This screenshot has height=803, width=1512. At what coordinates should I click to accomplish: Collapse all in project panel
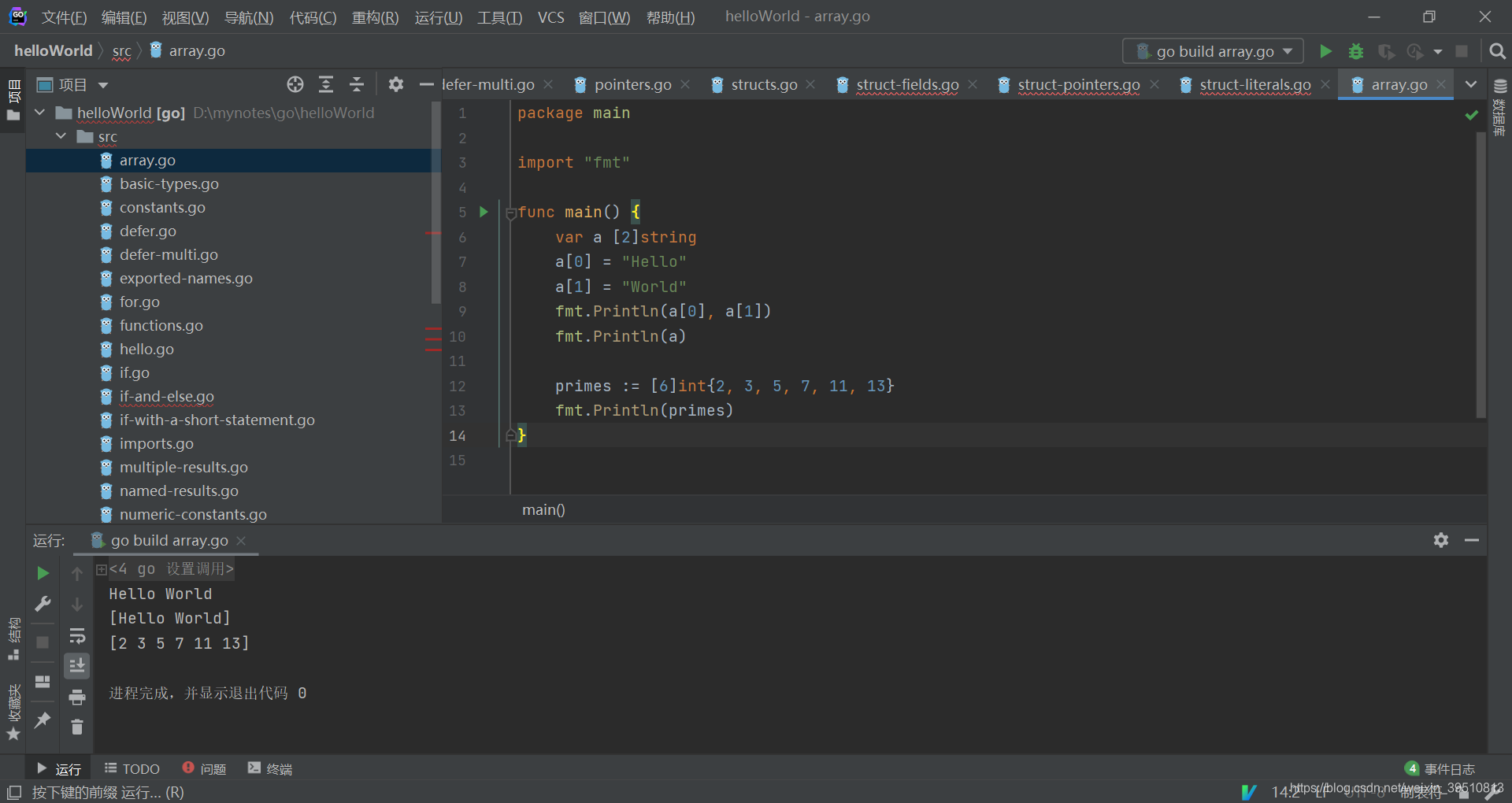[x=357, y=84]
